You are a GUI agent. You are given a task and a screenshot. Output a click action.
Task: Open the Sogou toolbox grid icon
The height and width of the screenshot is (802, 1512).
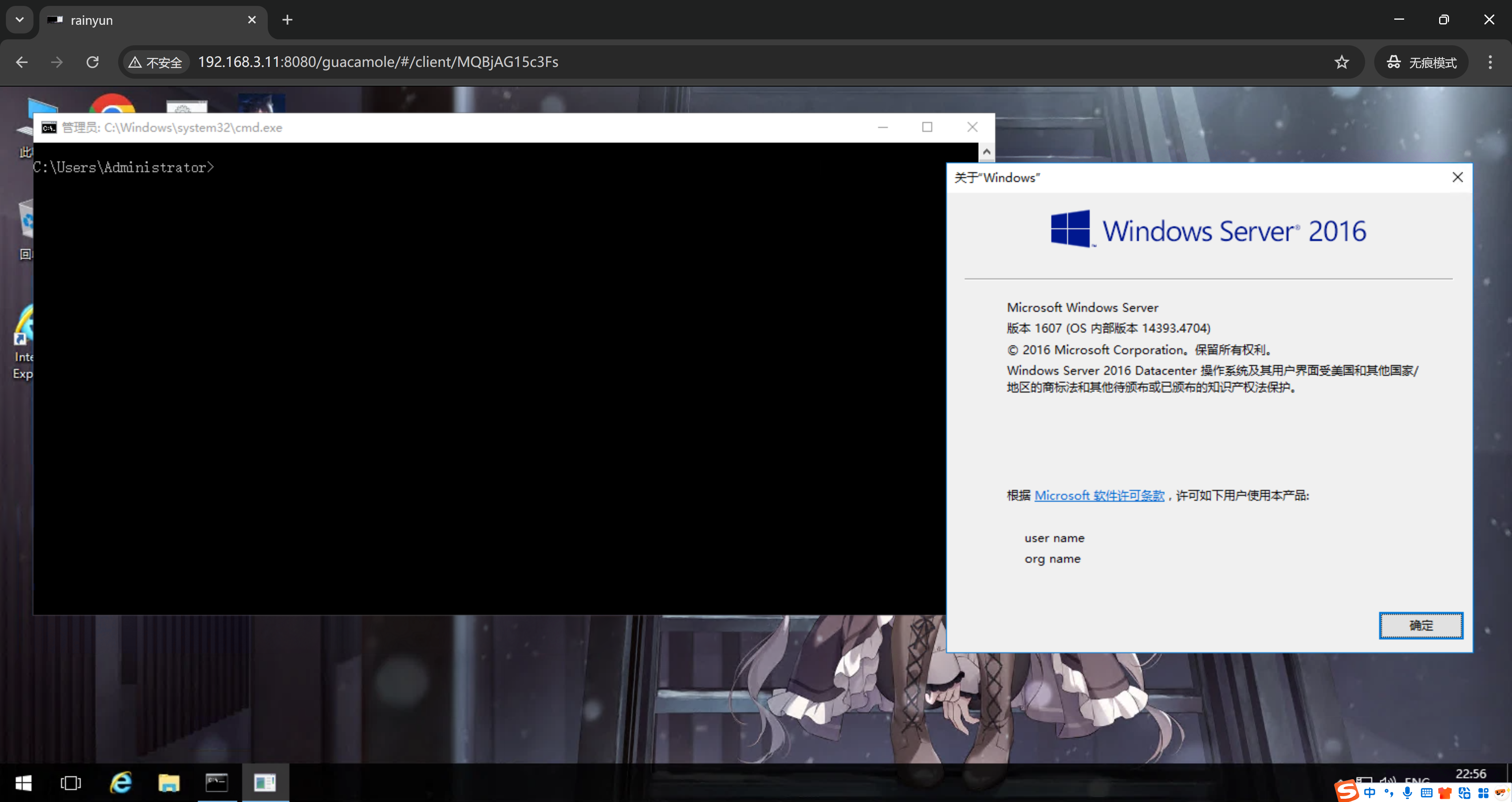click(x=1483, y=793)
